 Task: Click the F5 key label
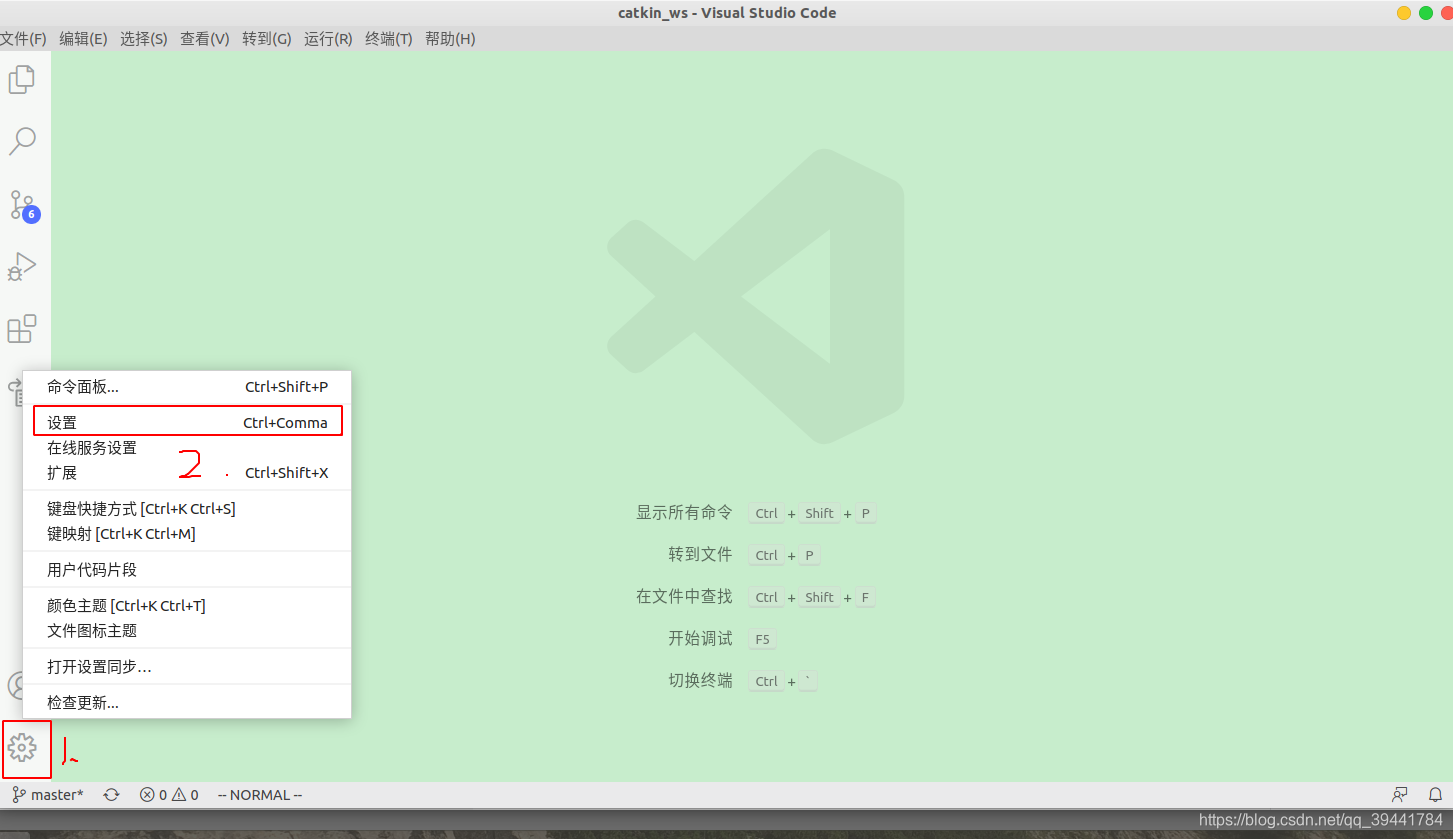(763, 639)
